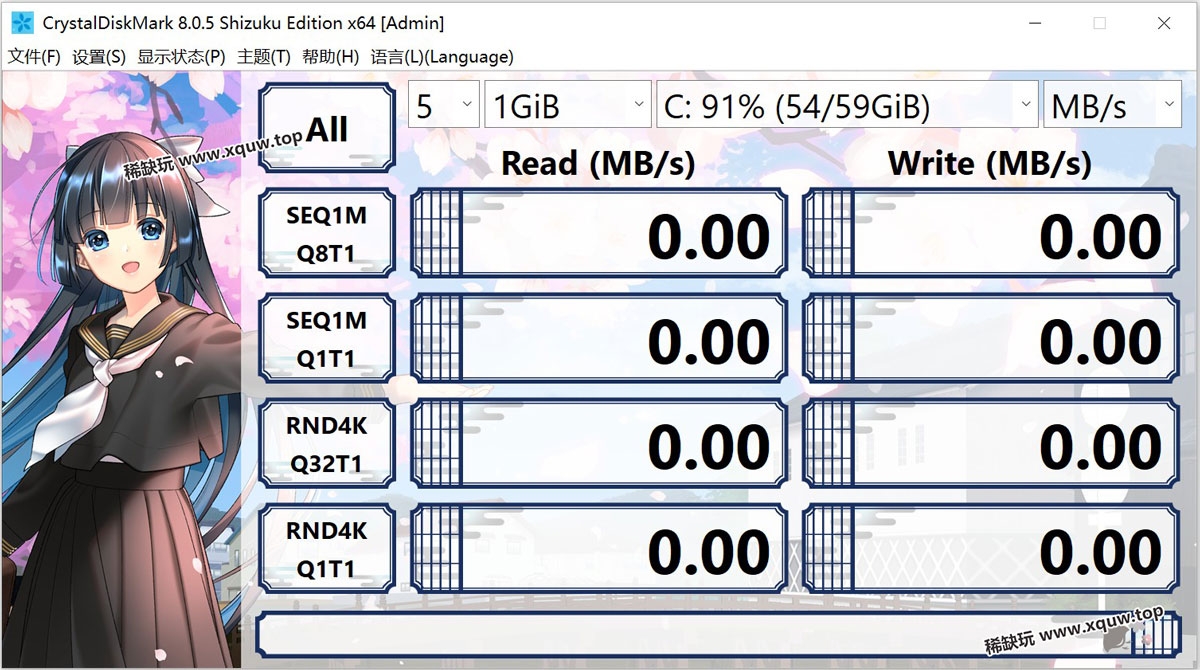Screen dimensions: 1200x670
Task: Click the CrystalDiskMark title bar app icon
Action: pos(20,22)
